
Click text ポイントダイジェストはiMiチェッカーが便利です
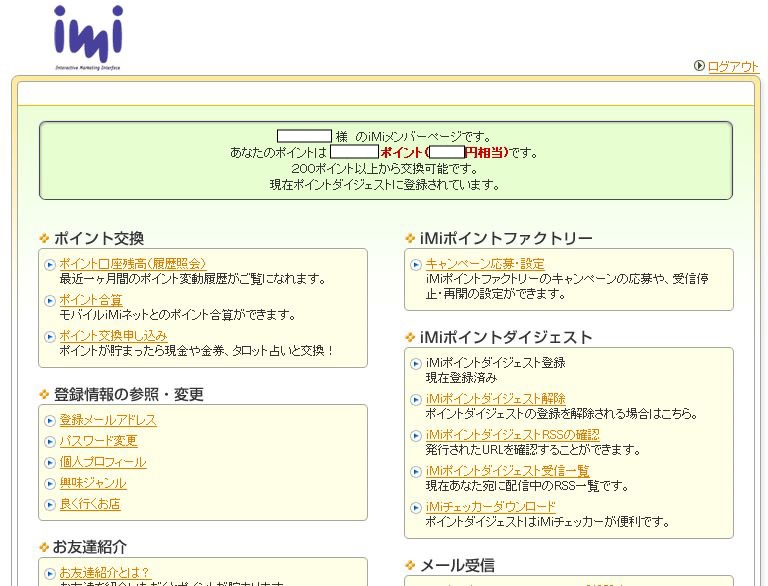pyautogui.click(x=547, y=522)
